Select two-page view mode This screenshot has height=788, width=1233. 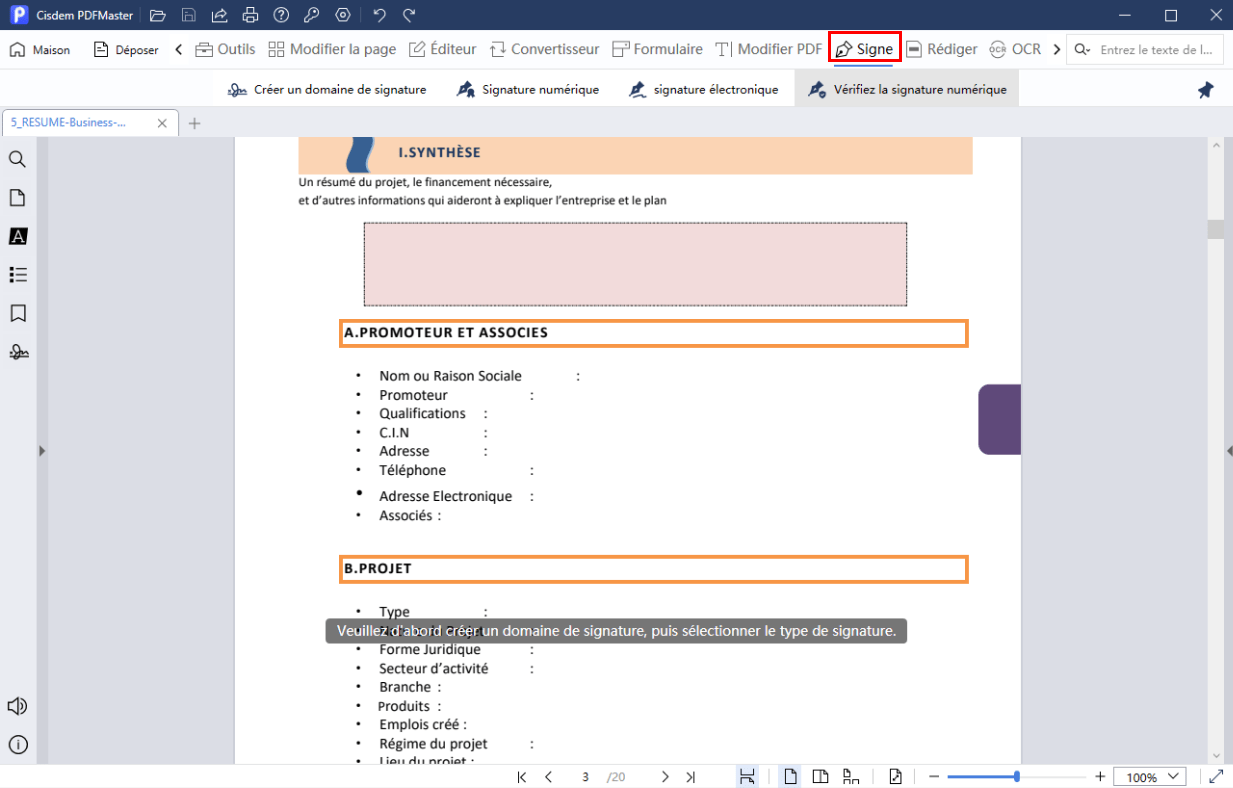coord(821,777)
